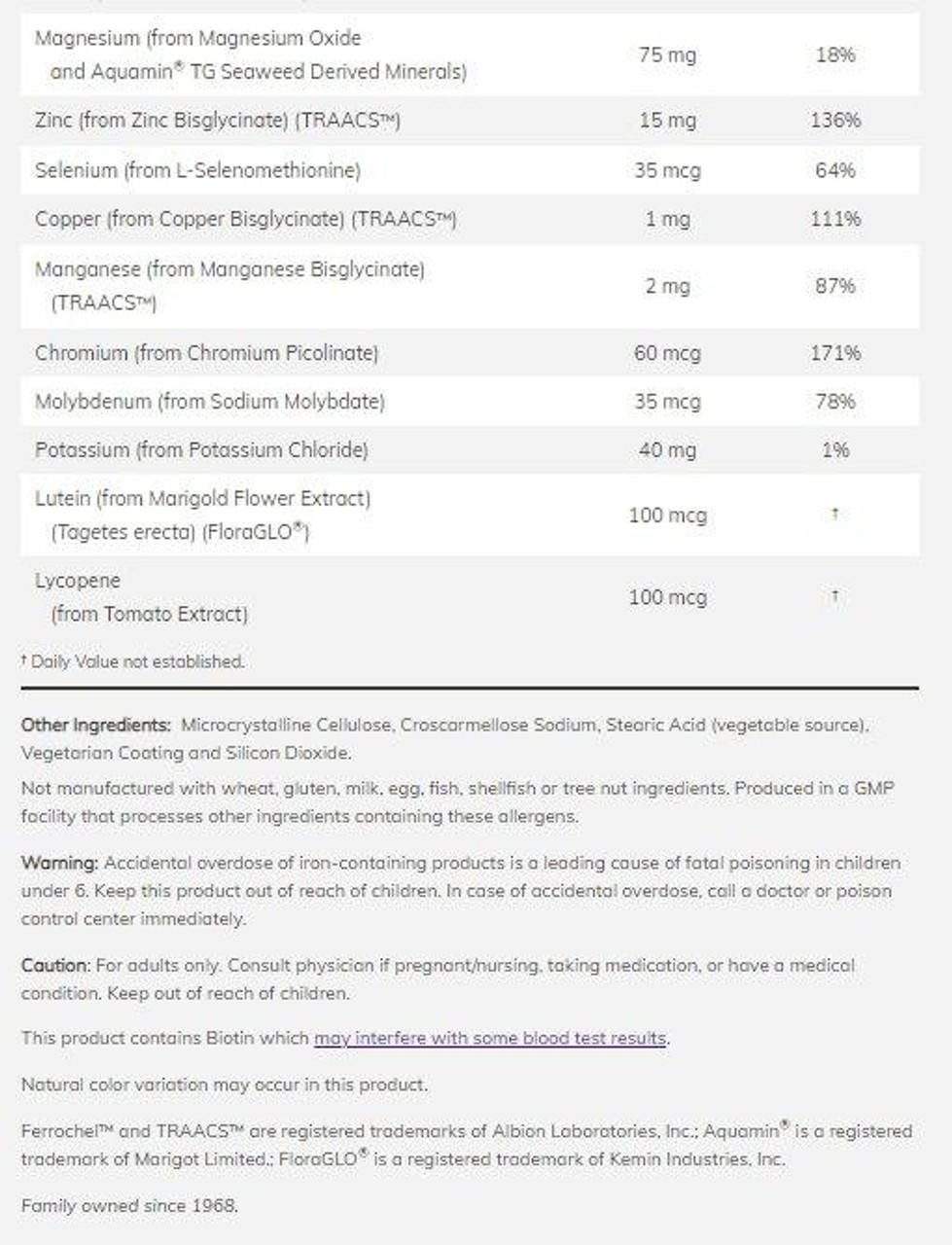Image resolution: width=952 pixels, height=1245 pixels.
Task: Open the "may interfere with some blood test results" link
Action: 491,1038
